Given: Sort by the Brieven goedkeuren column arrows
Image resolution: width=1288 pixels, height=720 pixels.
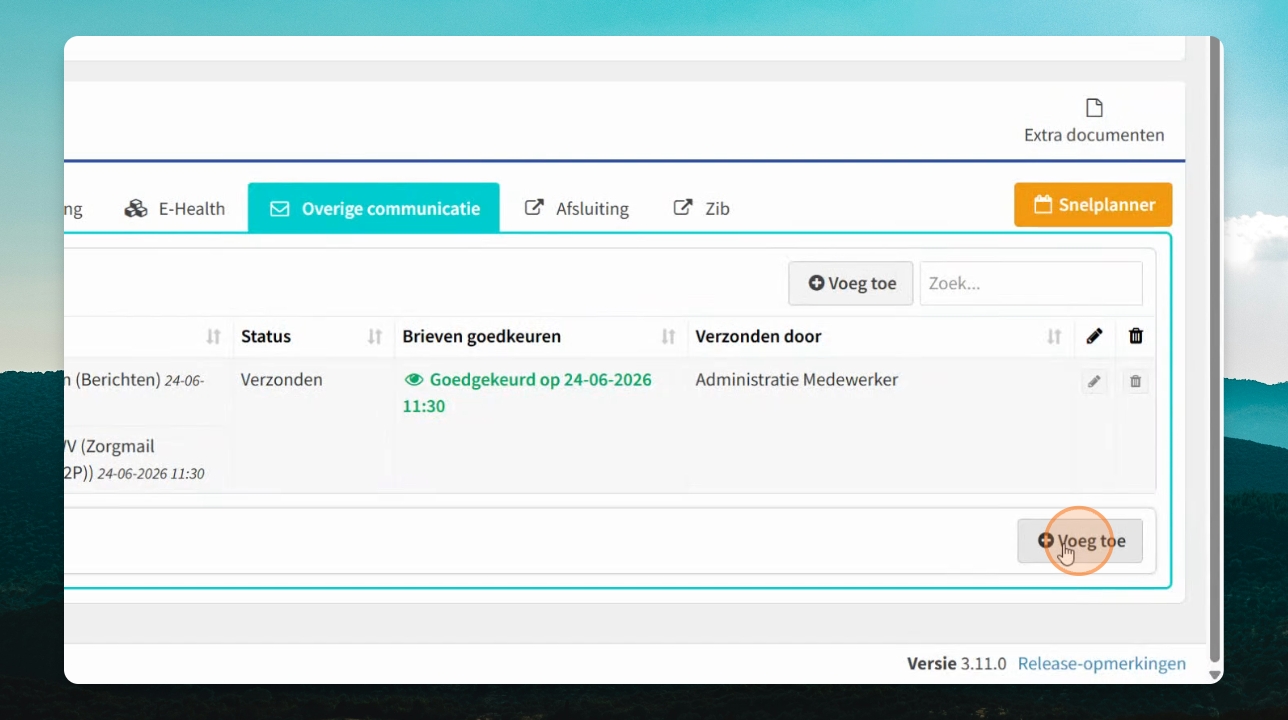Looking at the screenshot, I should (668, 337).
